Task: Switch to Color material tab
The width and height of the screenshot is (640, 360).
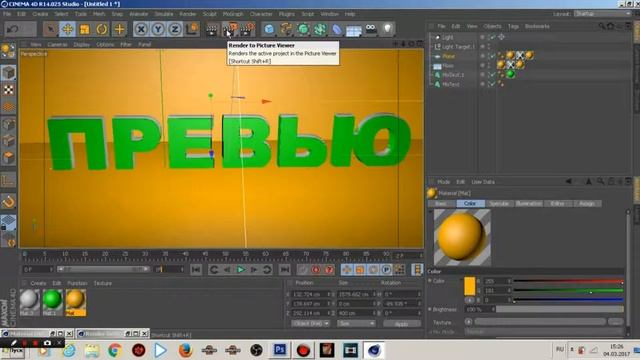Action: [470, 203]
